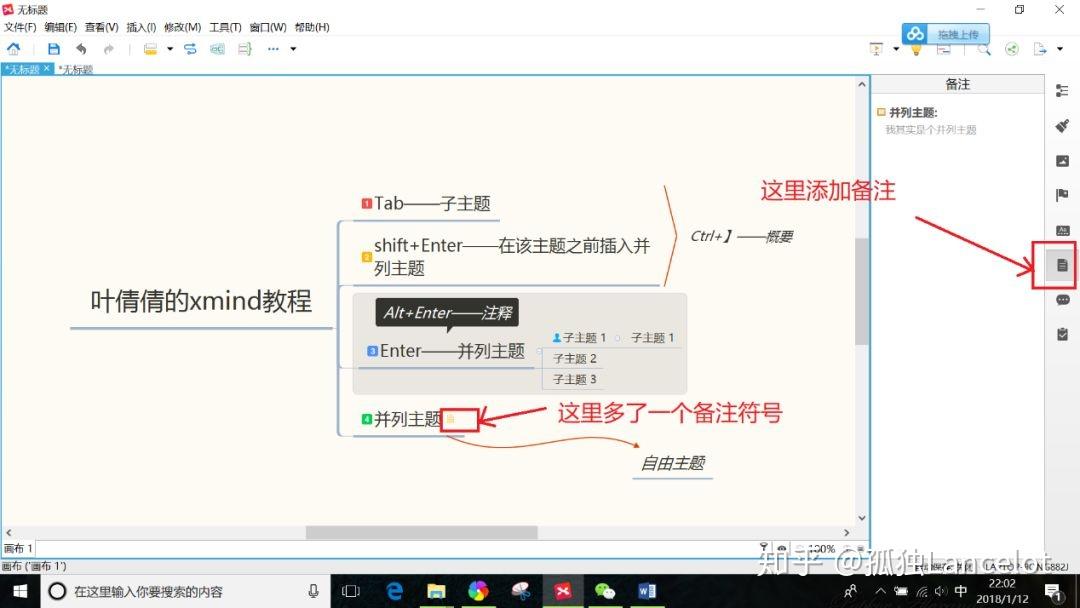
Task: Click the Windows Start button
Action: [x=20, y=591]
